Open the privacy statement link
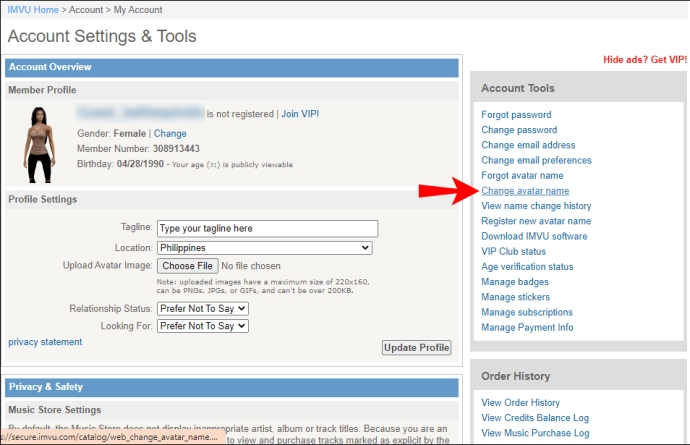The height and width of the screenshot is (445, 690). [45, 342]
